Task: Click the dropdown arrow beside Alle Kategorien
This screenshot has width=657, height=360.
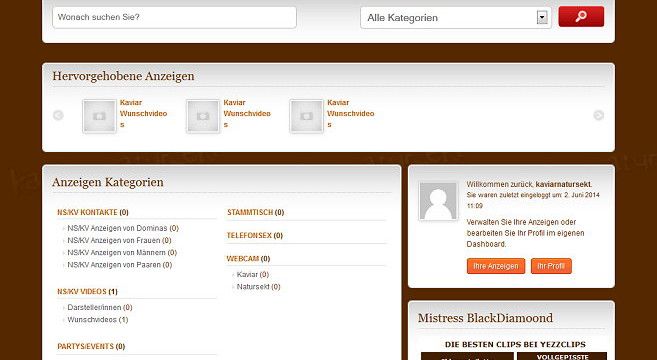Action: [542, 18]
